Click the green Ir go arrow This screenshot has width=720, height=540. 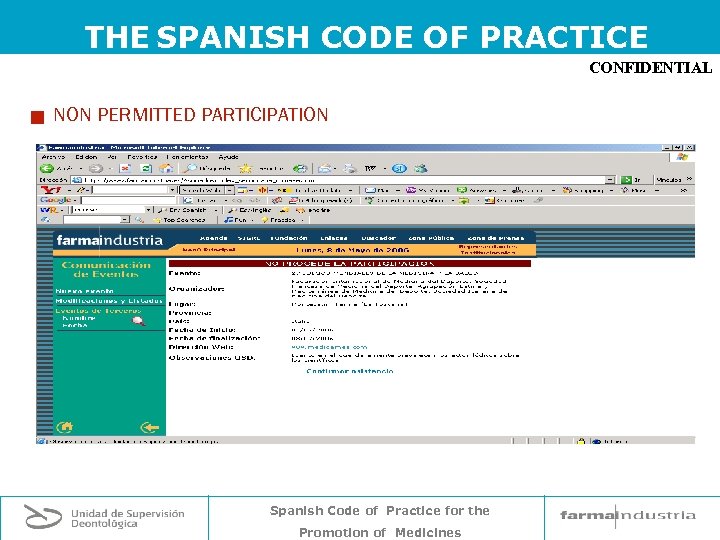click(626, 180)
